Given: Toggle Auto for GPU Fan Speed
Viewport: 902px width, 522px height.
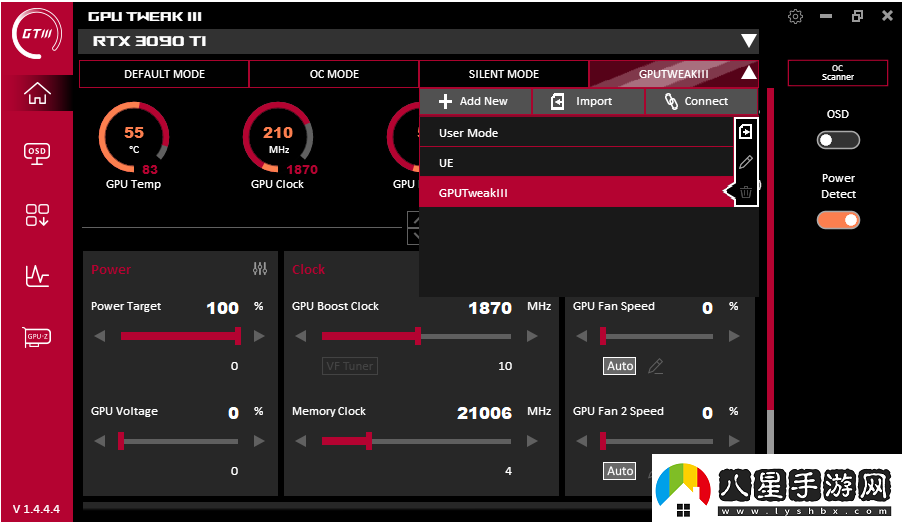Looking at the screenshot, I should point(620,366).
